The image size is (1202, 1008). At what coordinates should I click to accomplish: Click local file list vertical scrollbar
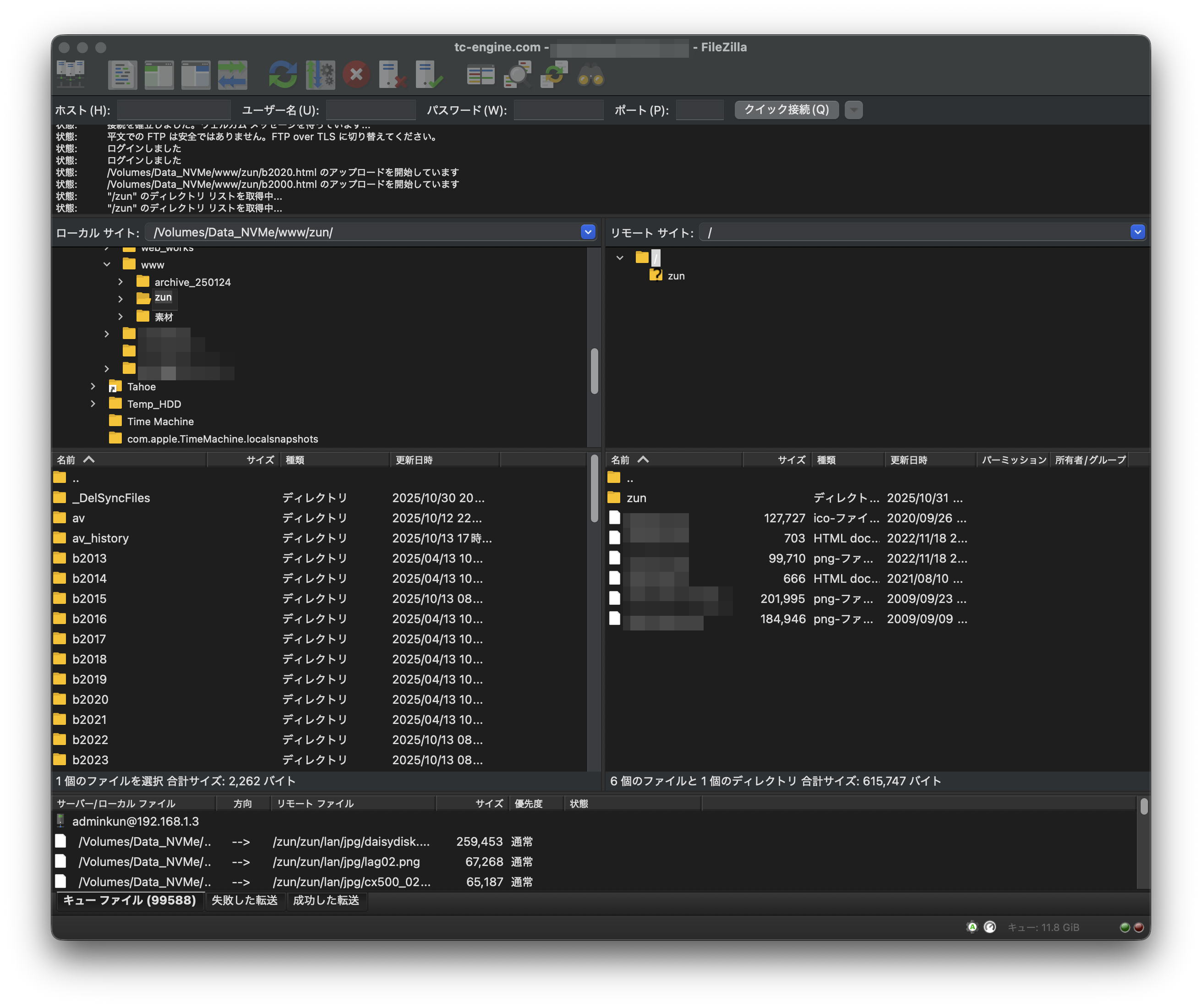[x=594, y=489]
